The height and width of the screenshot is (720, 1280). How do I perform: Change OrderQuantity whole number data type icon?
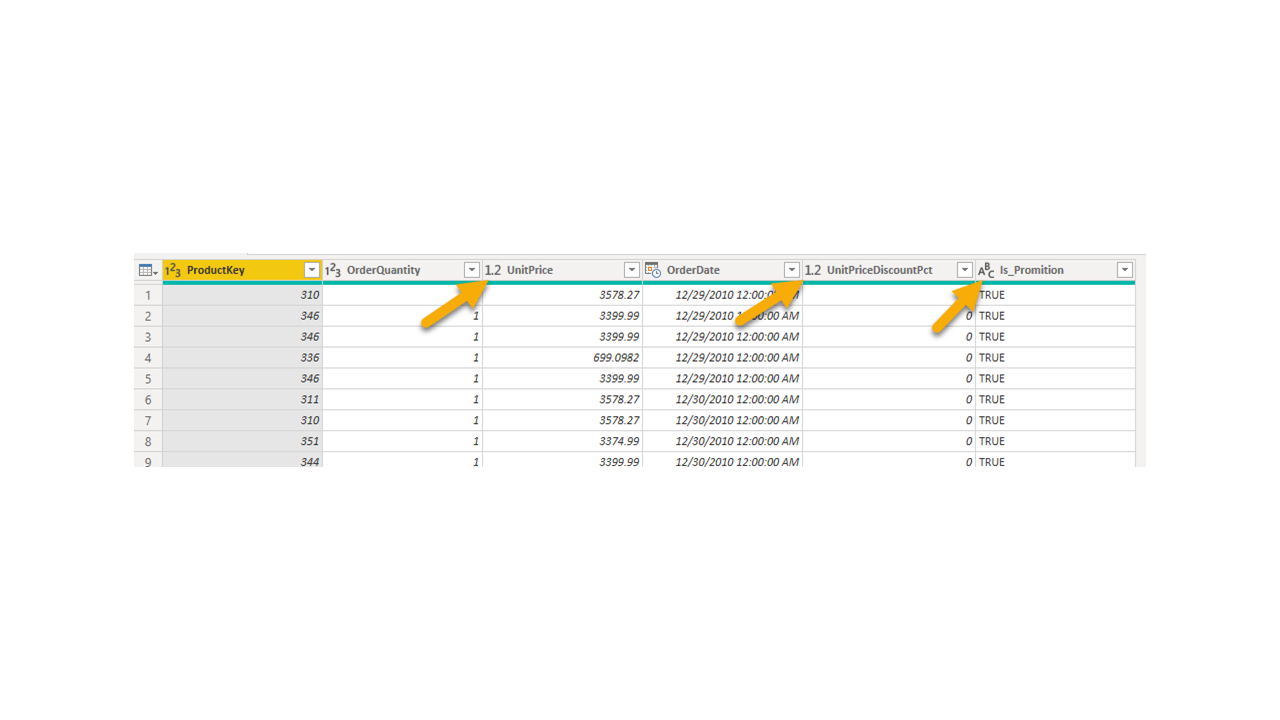click(333, 270)
